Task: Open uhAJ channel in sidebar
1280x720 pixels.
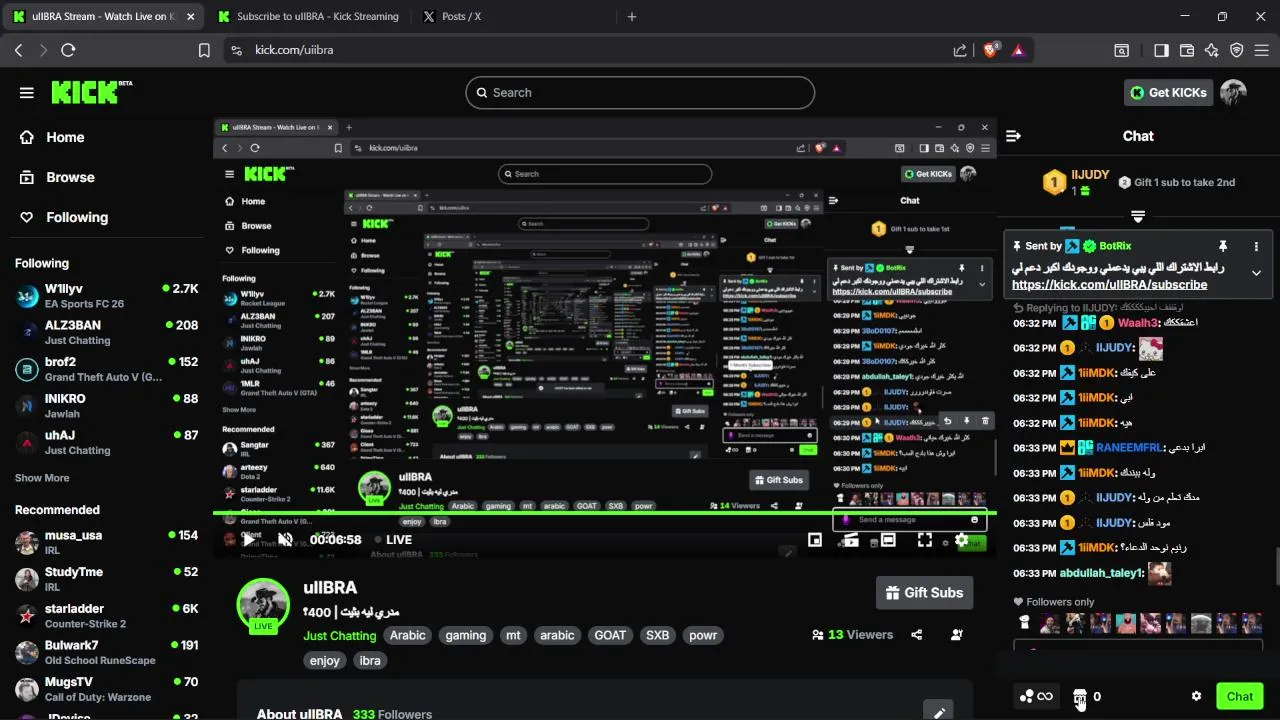Action: pyautogui.click(x=107, y=442)
